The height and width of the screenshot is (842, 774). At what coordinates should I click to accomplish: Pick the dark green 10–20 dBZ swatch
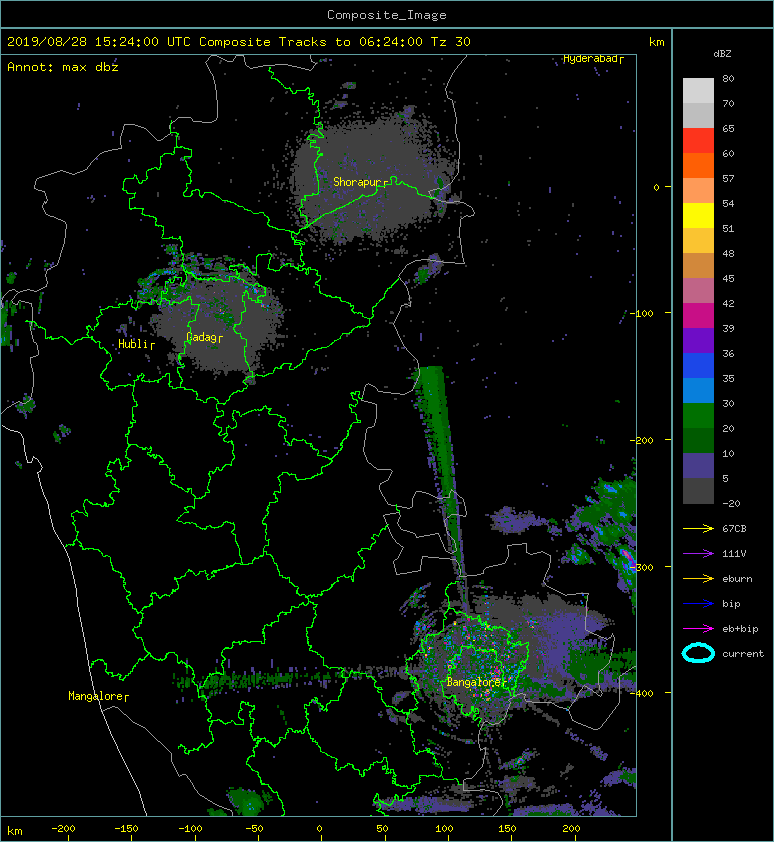tap(698, 440)
